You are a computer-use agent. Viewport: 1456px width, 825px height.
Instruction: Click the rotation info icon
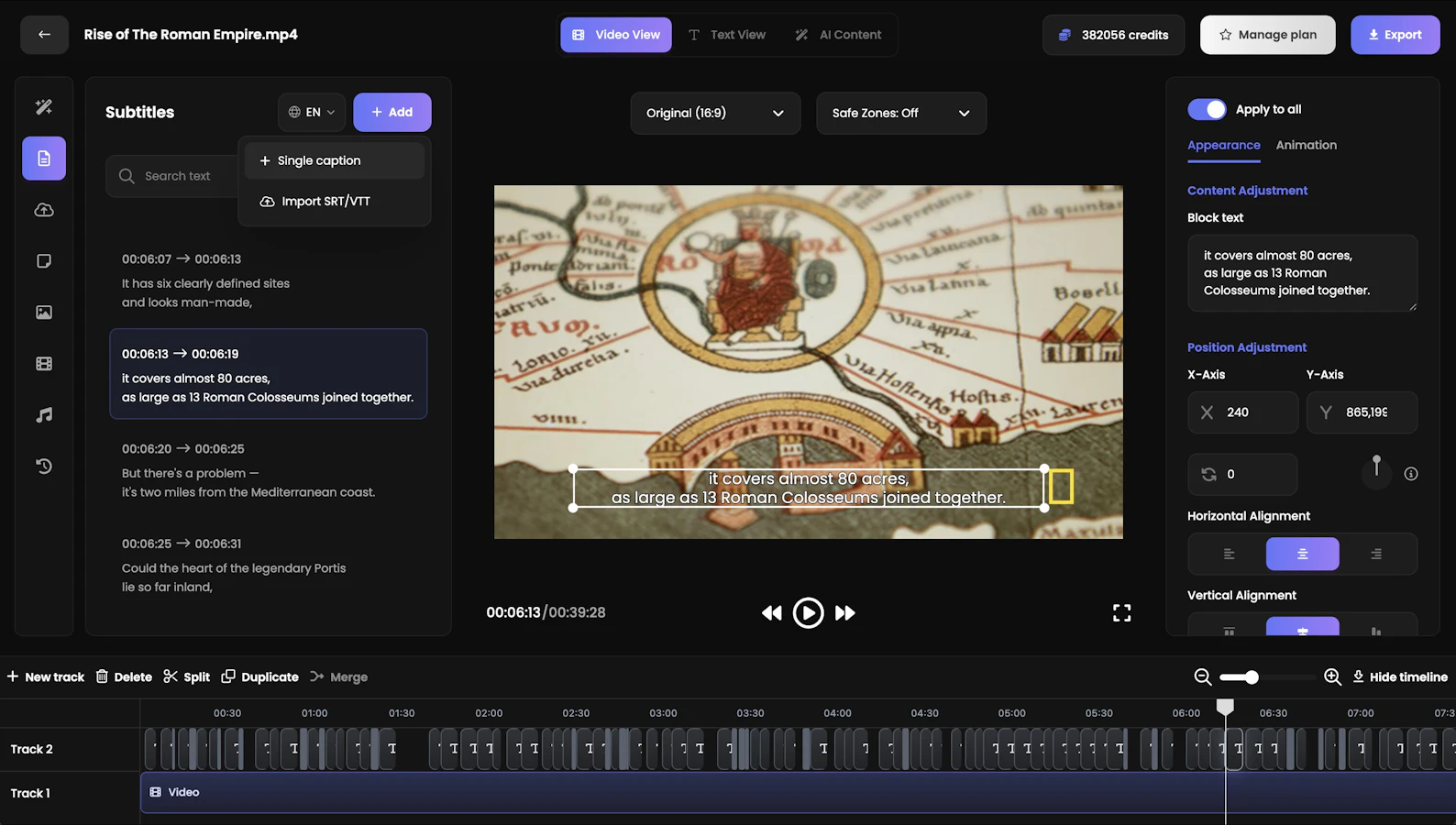[1411, 474]
